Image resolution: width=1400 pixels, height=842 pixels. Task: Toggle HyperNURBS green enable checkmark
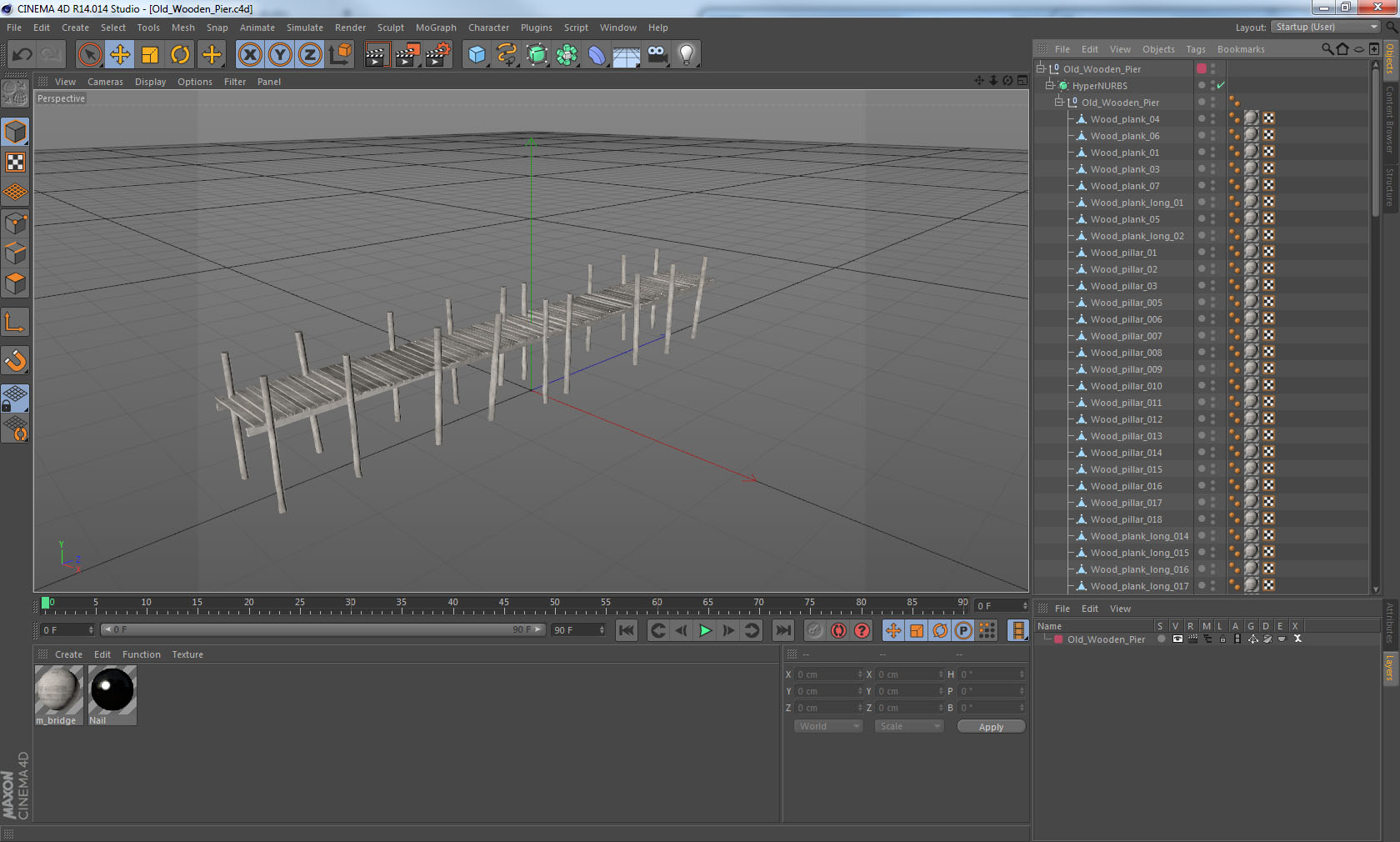click(1221, 86)
